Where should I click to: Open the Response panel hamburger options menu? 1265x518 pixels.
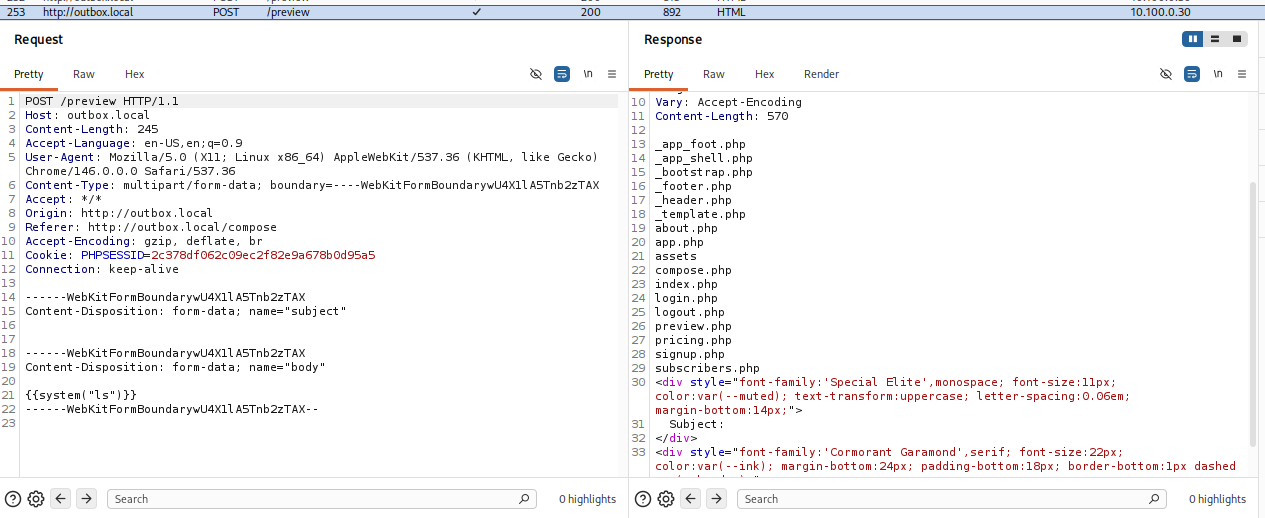point(1242,74)
